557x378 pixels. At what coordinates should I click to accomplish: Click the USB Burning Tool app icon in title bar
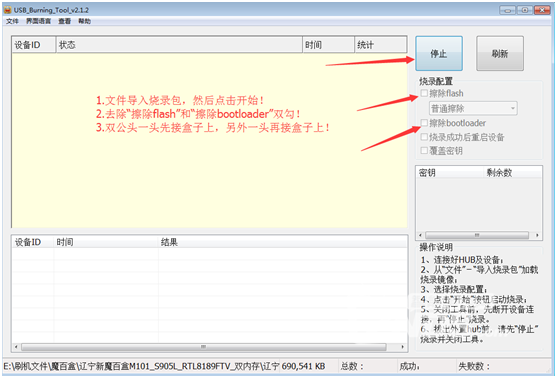7,10
